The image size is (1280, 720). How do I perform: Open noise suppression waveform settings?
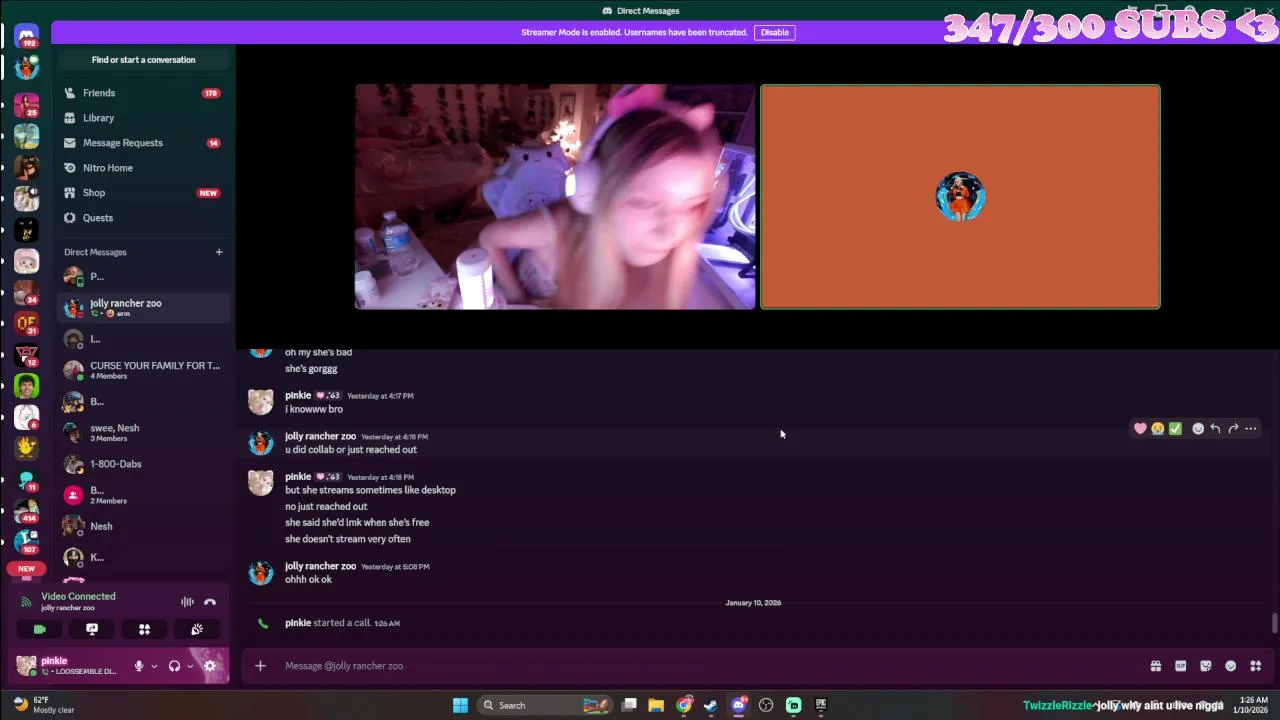click(187, 602)
